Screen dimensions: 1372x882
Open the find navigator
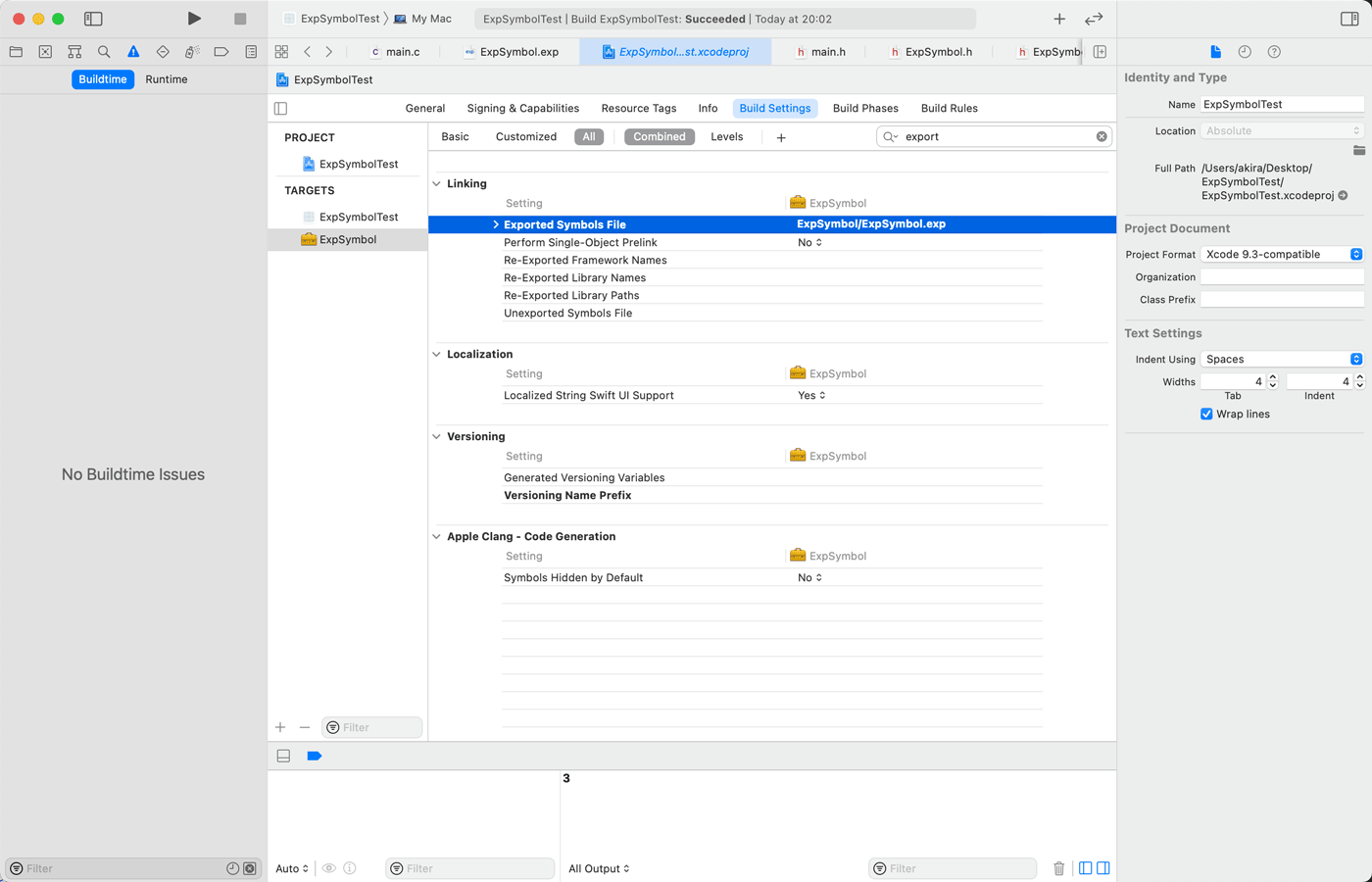[104, 52]
